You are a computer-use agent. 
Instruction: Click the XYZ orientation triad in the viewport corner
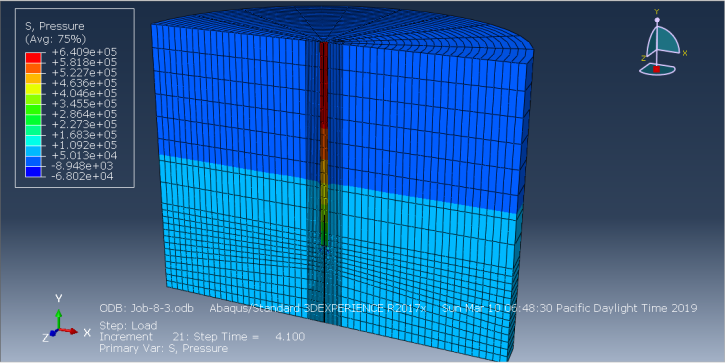click(x=66, y=319)
